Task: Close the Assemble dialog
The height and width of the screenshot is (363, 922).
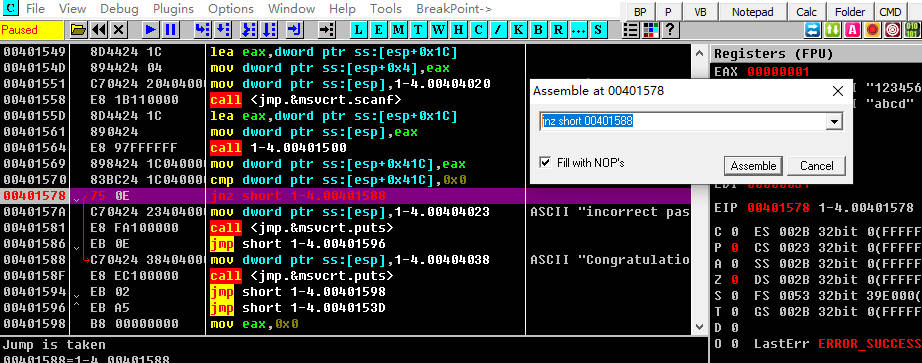Action: pyautogui.click(x=837, y=91)
